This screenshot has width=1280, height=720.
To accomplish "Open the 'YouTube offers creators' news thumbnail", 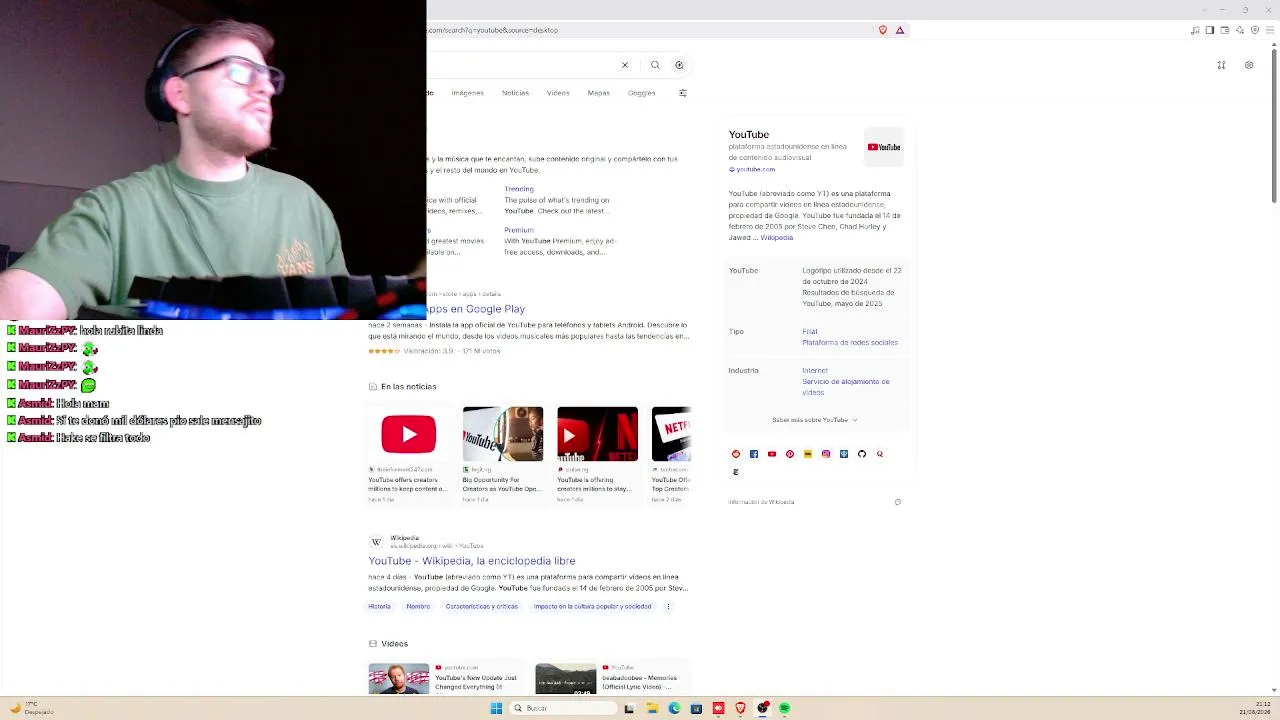I will point(408,434).
